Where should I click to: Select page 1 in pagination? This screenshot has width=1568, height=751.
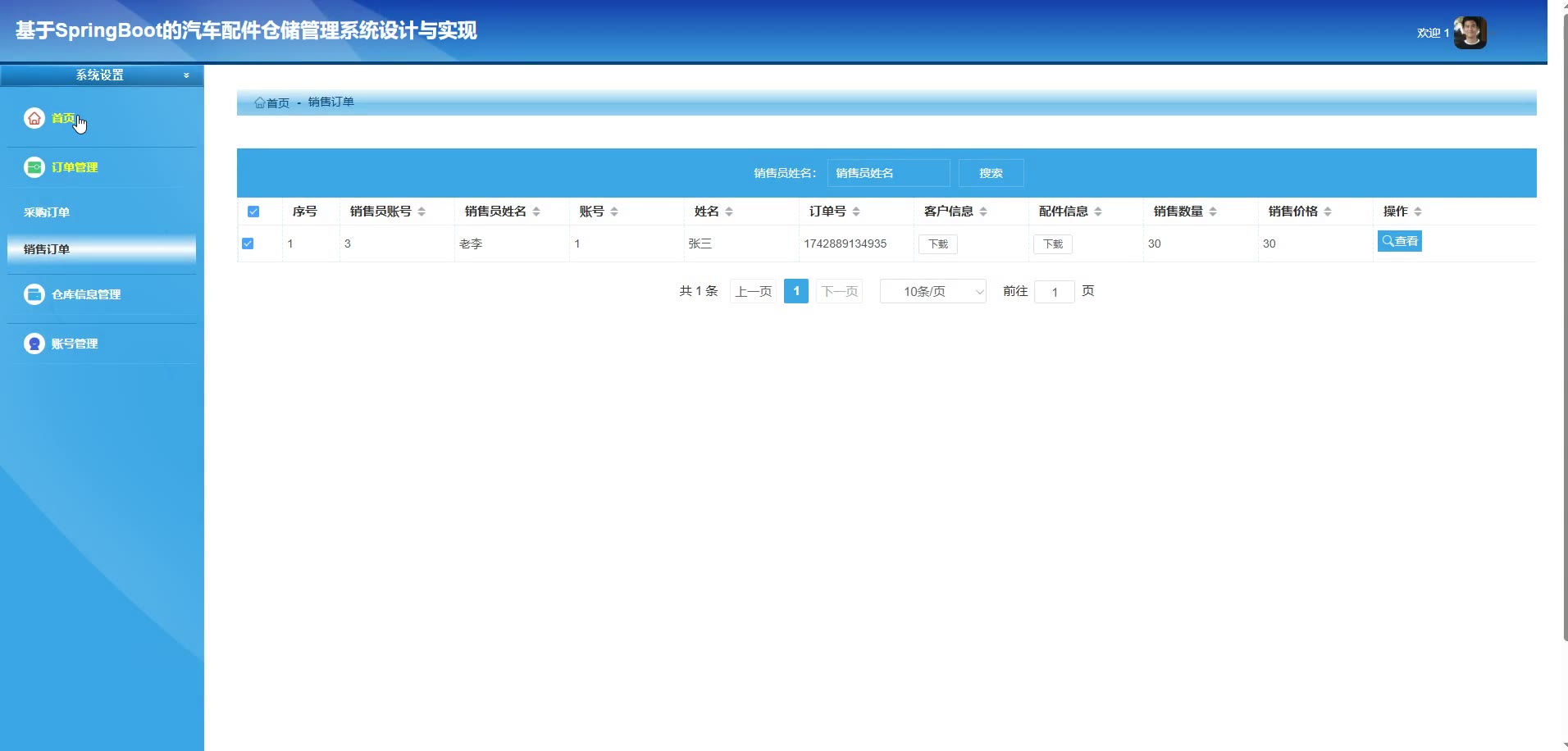coord(796,291)
